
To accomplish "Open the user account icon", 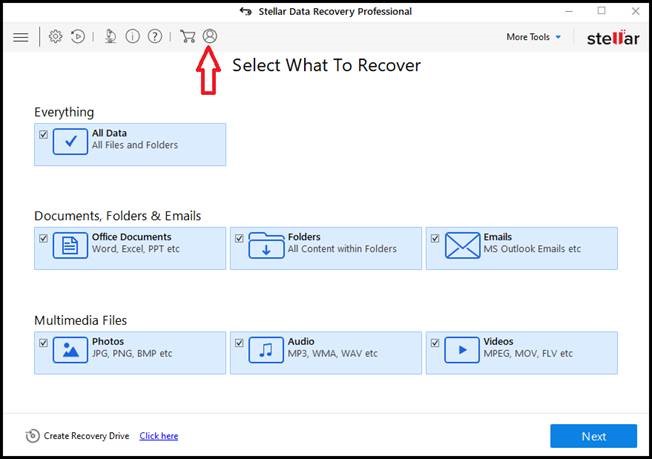I will 210,36.
